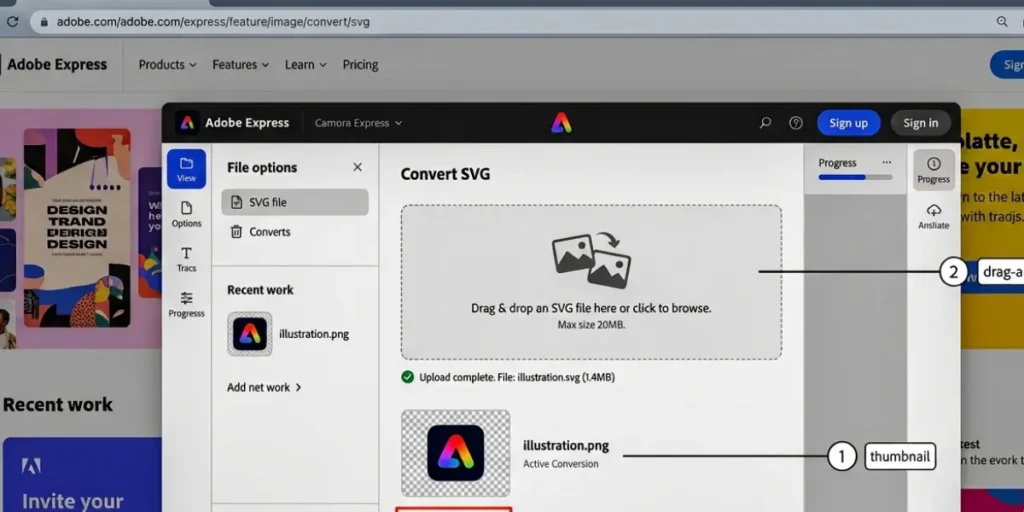Click the Active Conversion status label
The width and height of the screenshot is (1024, 512).
(560, 464)
